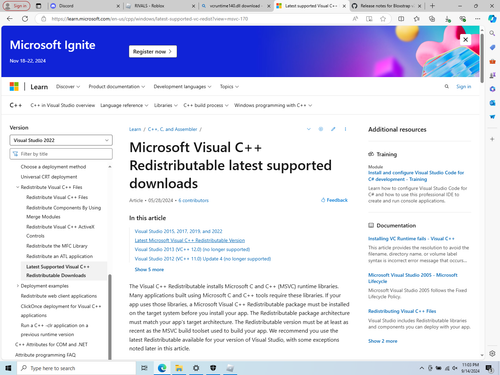Expand the breadcrumb chevron dropdown

(x=309, y=129)
